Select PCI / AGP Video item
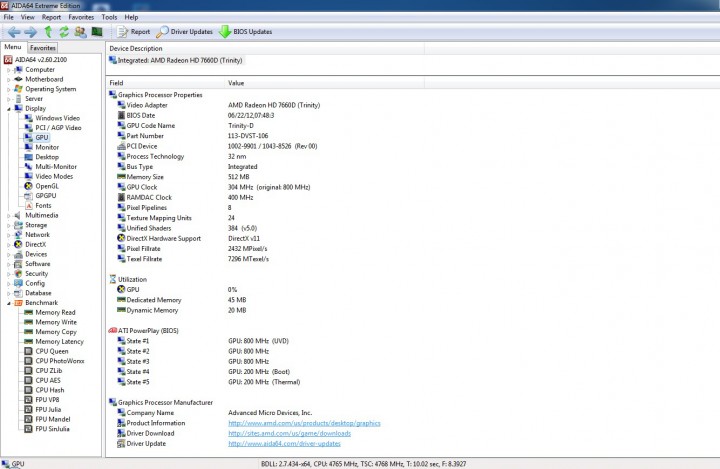The image size is (720, 469). tap(58, 128)
